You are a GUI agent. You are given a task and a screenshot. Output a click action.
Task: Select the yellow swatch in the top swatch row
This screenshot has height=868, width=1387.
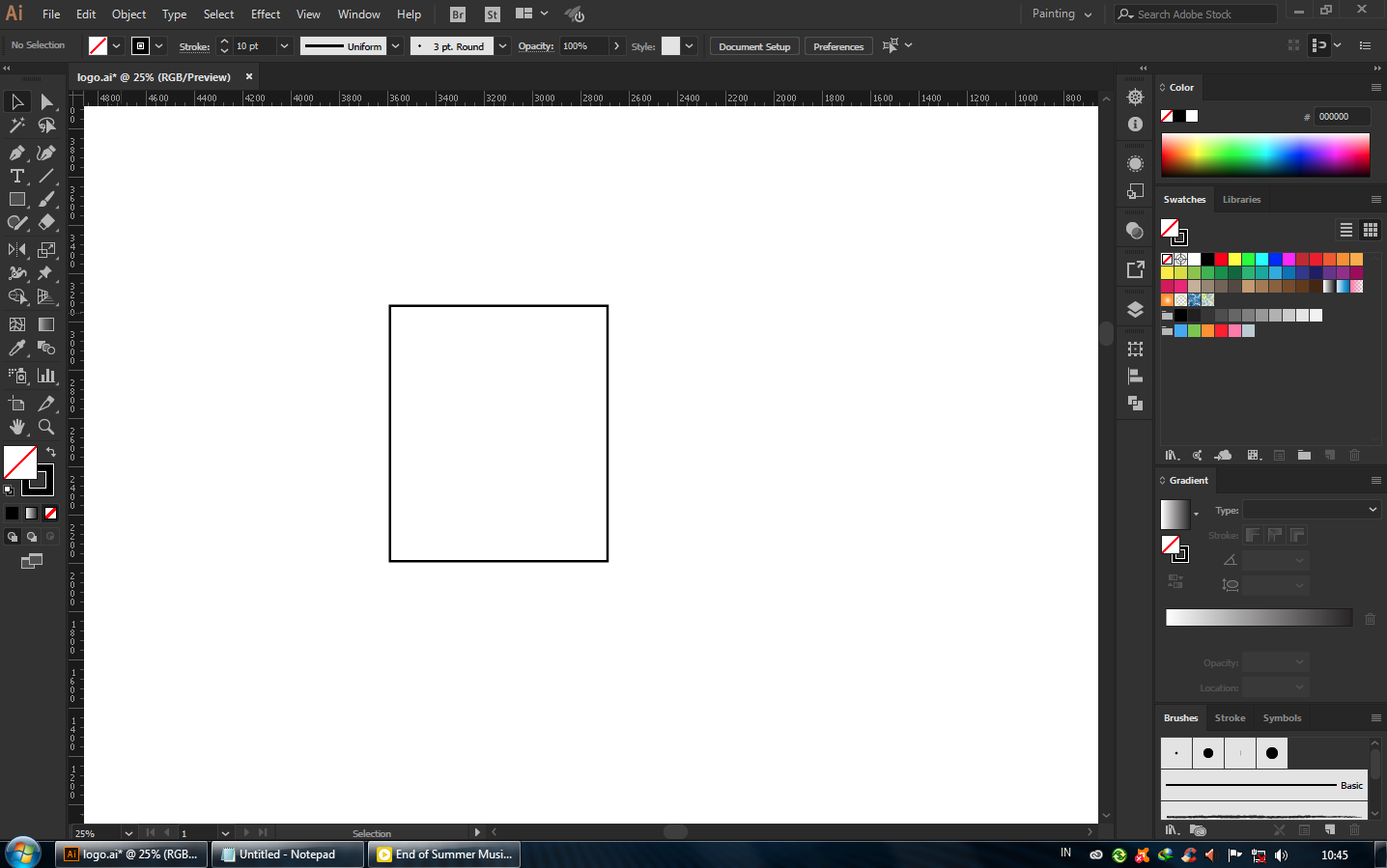pyautogui.click(x=1234, y=260)
